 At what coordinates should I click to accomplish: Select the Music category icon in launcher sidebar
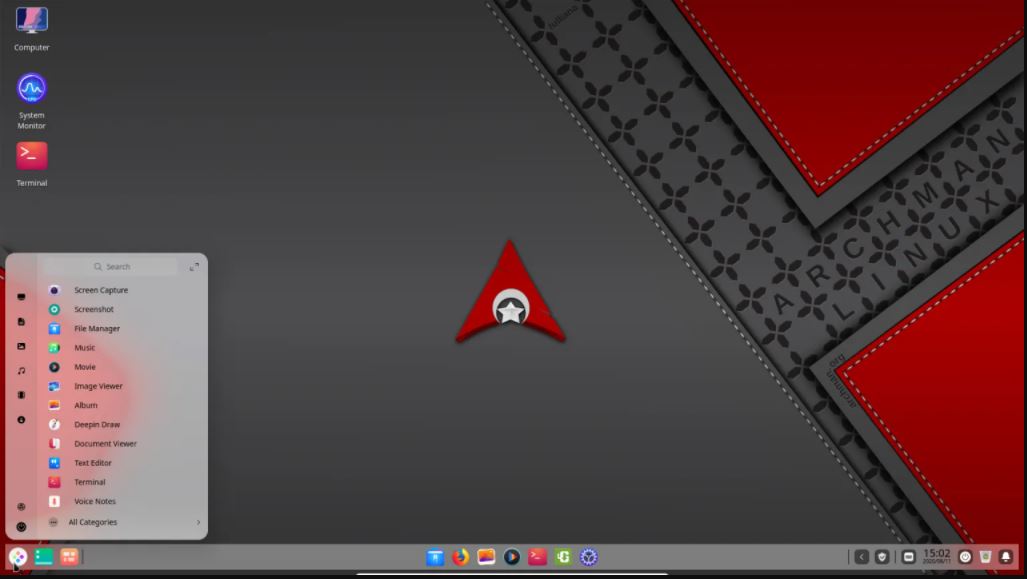pyautogui.click(x=22, y=370)
